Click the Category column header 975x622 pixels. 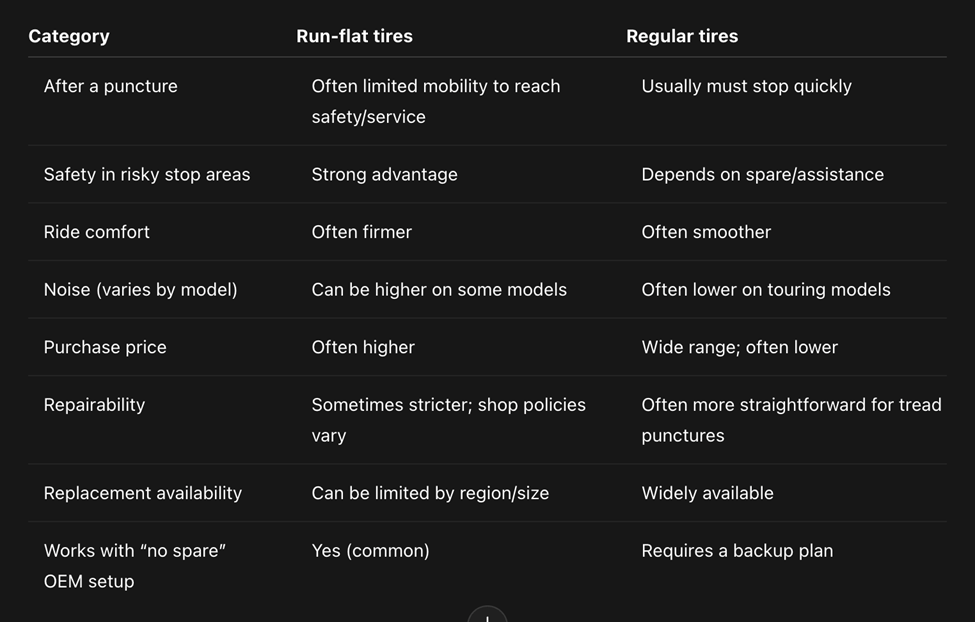click(69, 36)
